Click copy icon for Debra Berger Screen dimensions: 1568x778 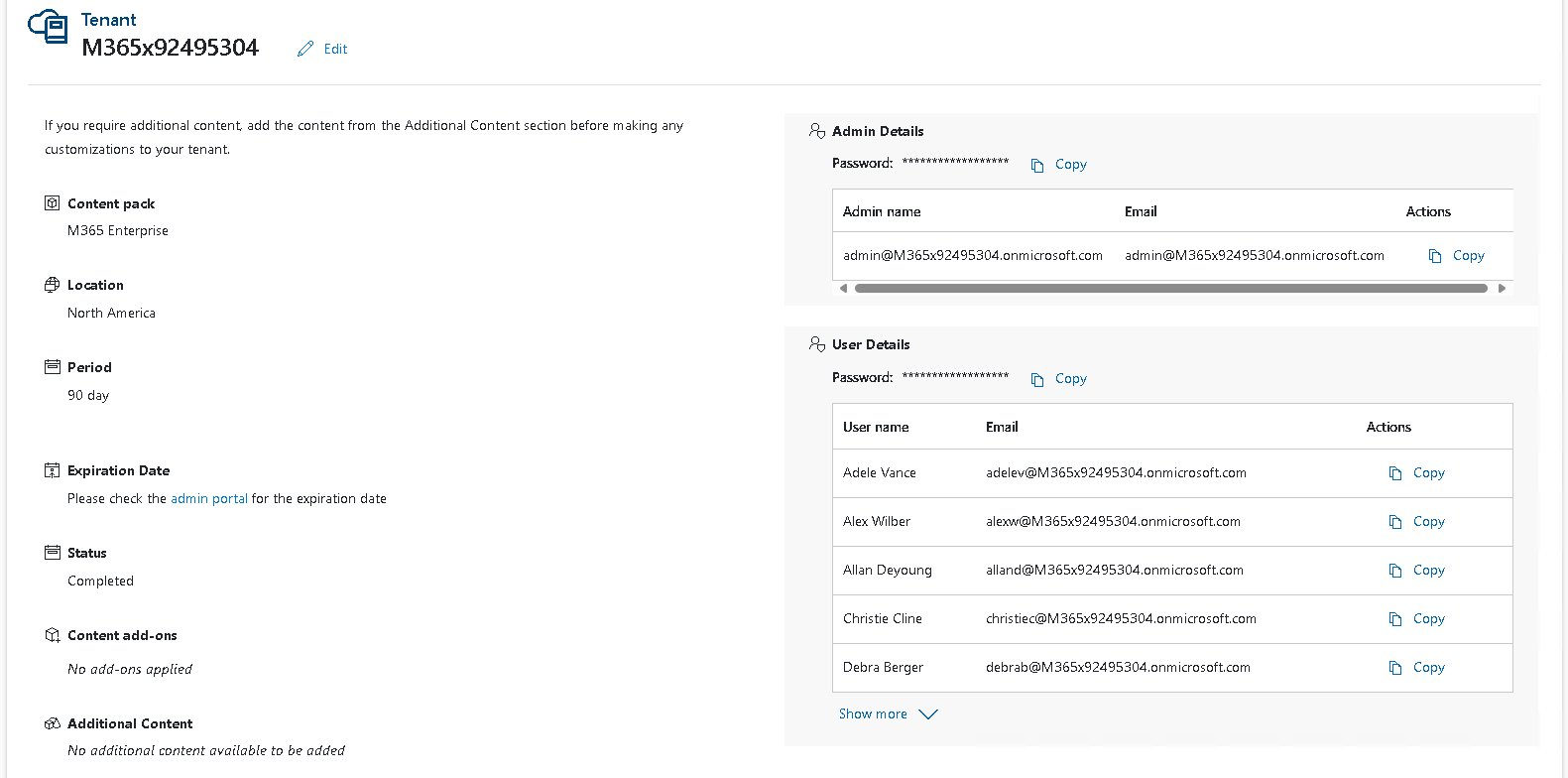[x=1395, y=668]
